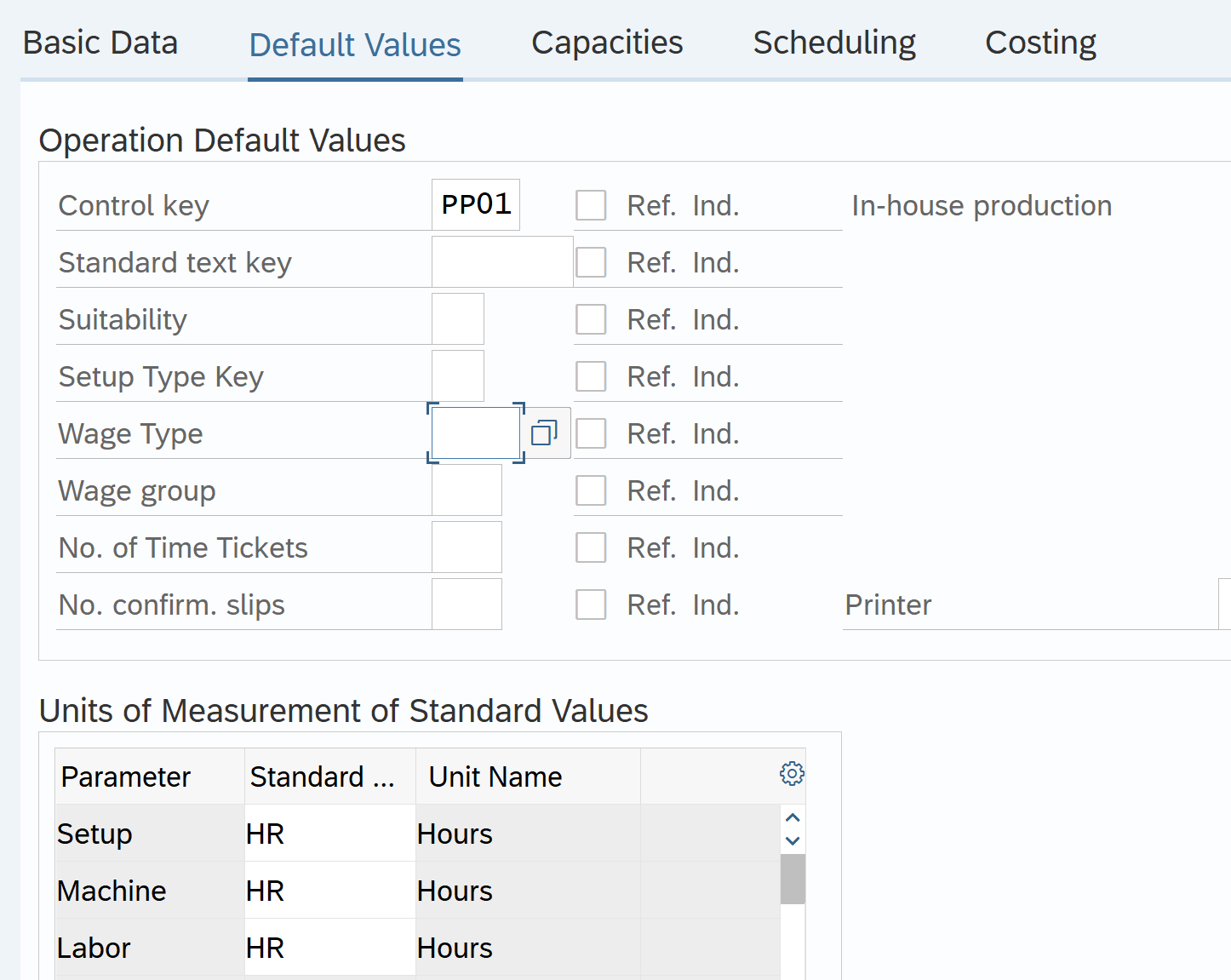The width and height of the screenshot is (1231, 980).
Task: Open value help for Wage Type field
Action: tap(544, 433)
